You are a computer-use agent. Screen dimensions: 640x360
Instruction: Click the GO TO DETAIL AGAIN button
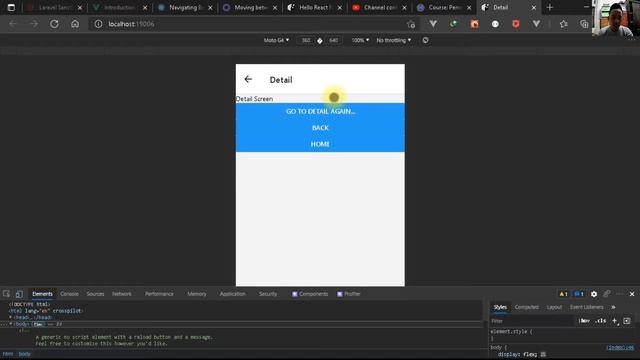pos(320,111)
